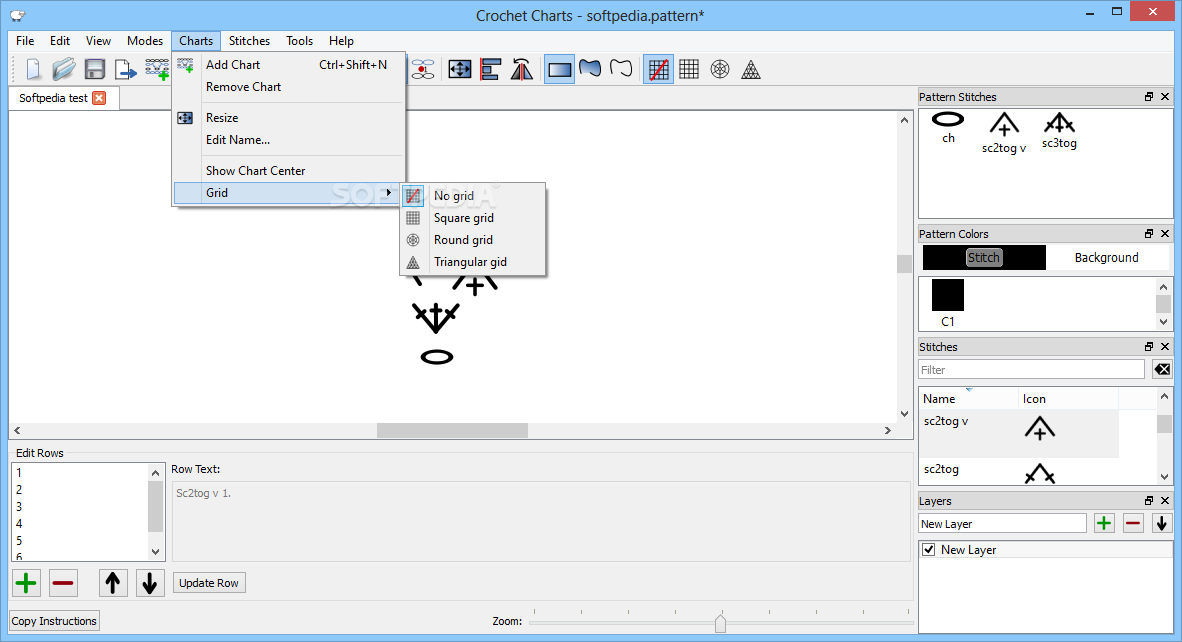
Task: Choose Triangular gid in the Grid submenu
Action: click(472, 261)
